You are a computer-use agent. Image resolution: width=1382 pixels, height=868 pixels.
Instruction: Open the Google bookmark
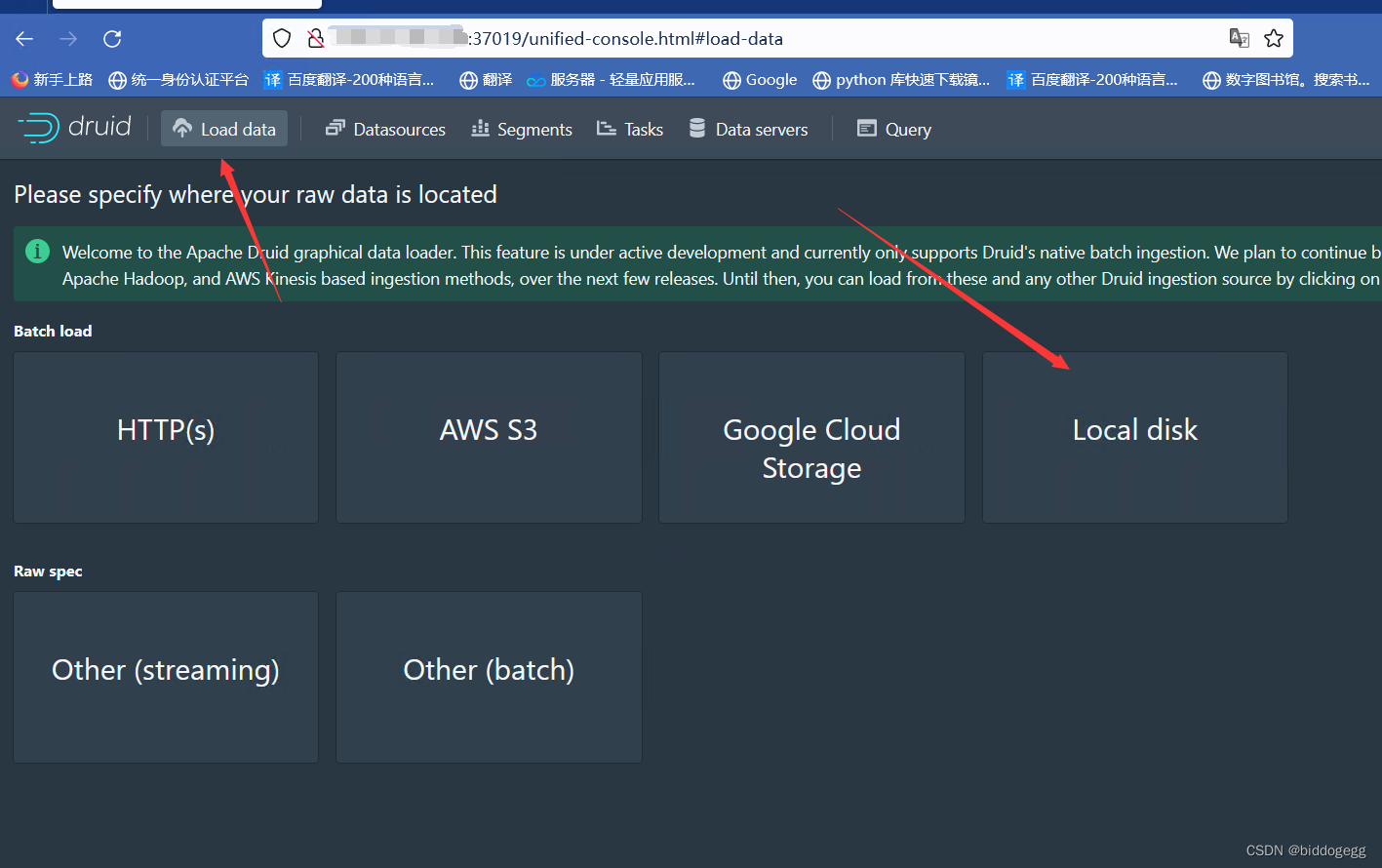click(760, 80)
